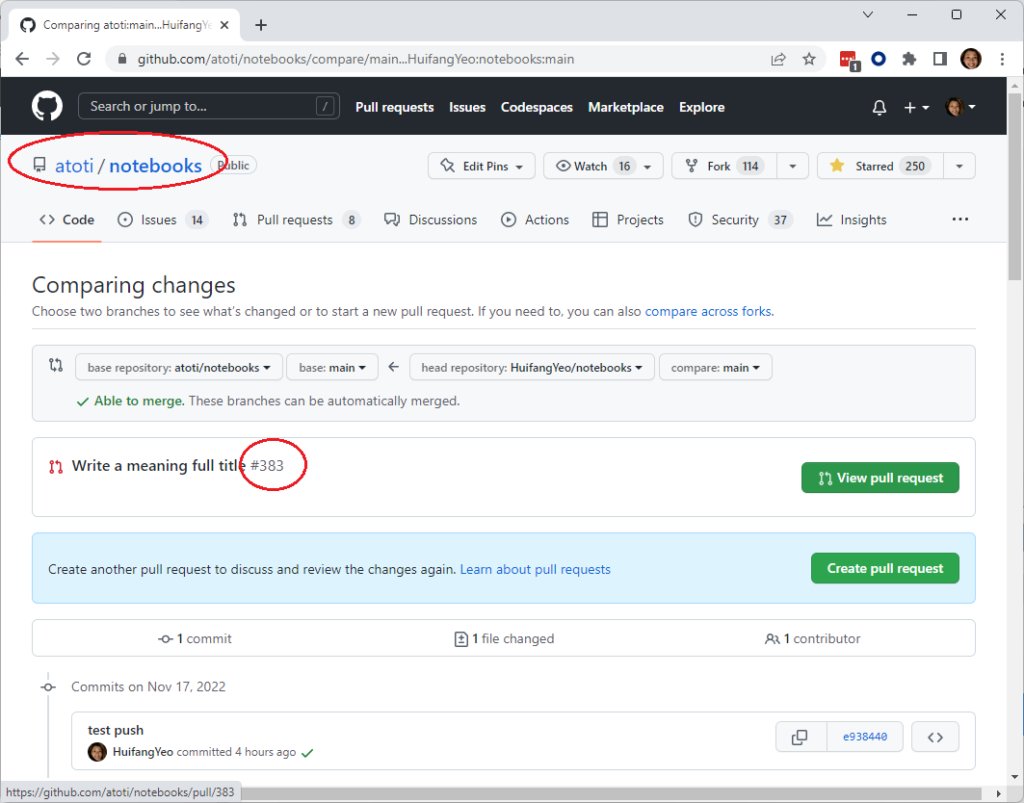This screenshot has height=803, width=1024.
Task: Click the vertical page scrollbar thumb
Action: click(x=1014, y=186)
